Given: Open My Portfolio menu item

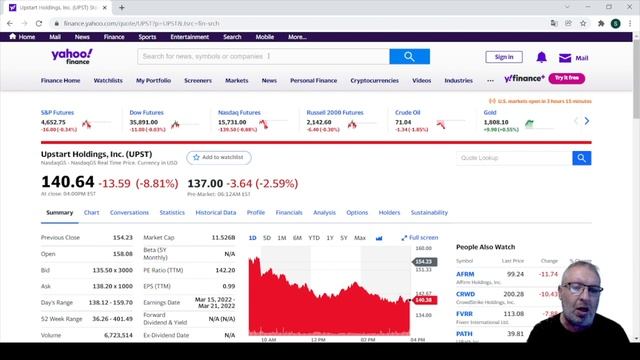Looking at the screenshot, I should point(153,80).
